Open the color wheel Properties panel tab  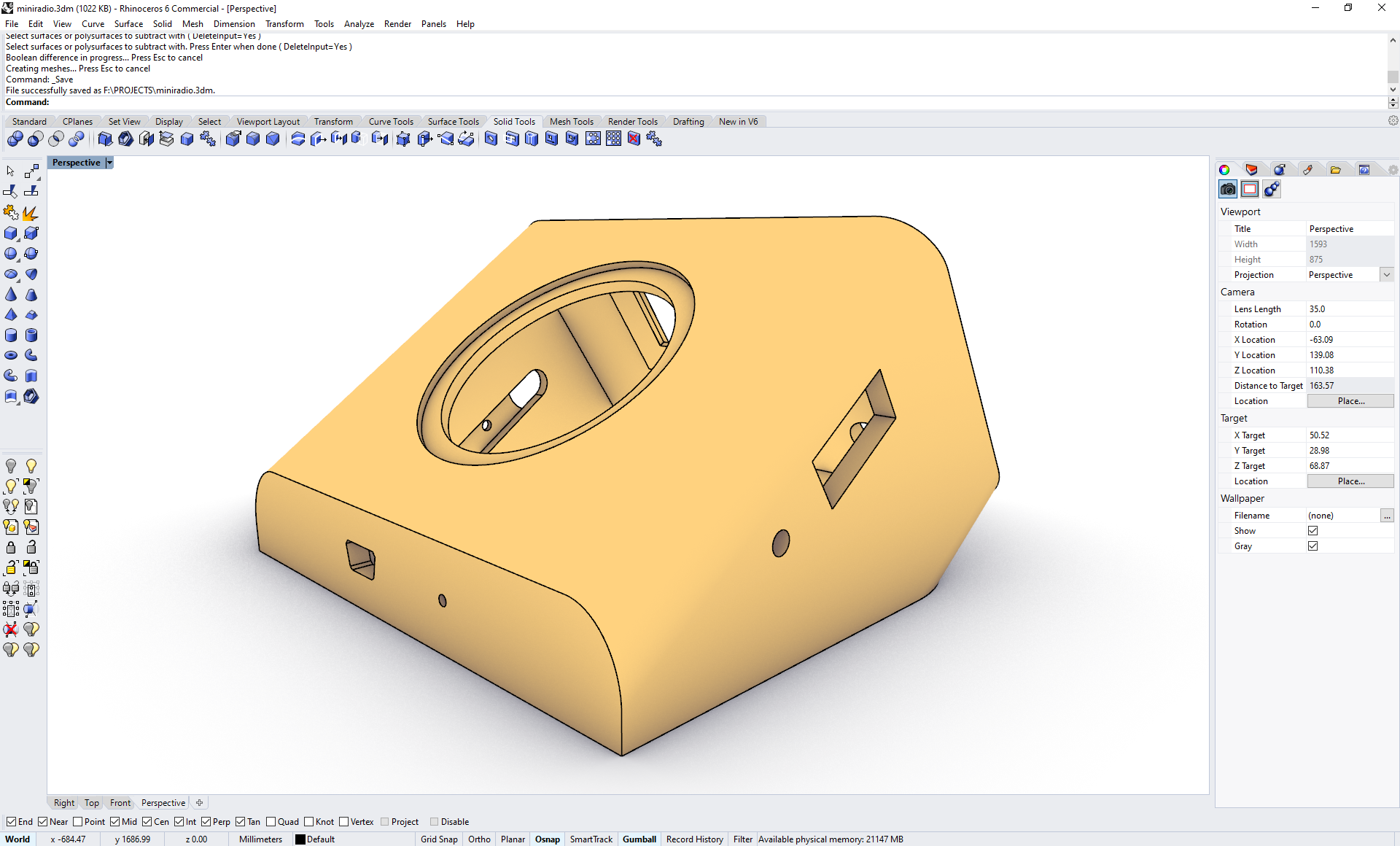(1224, 170)
